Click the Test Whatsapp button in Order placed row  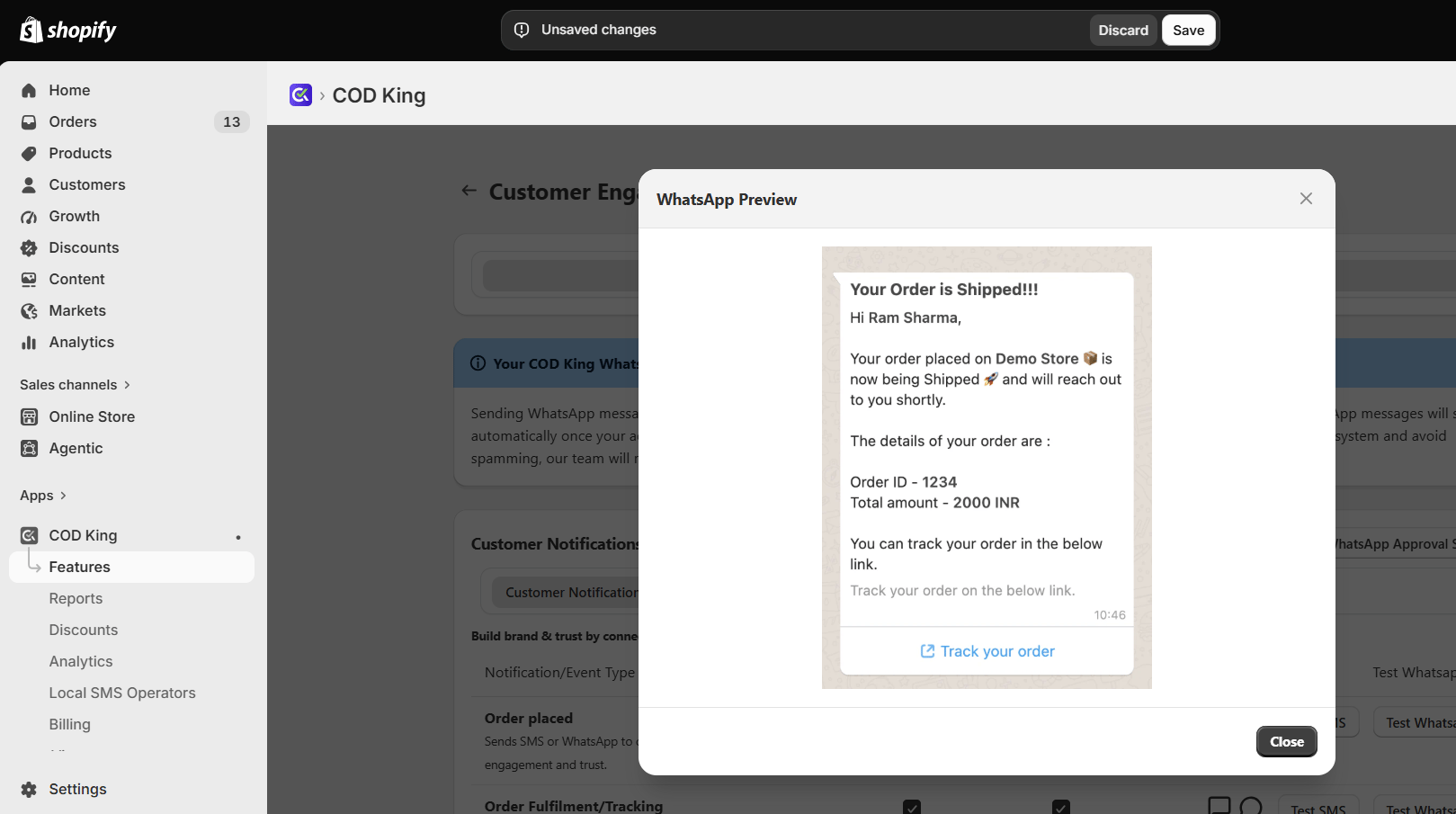click(x=1415, y=722)
